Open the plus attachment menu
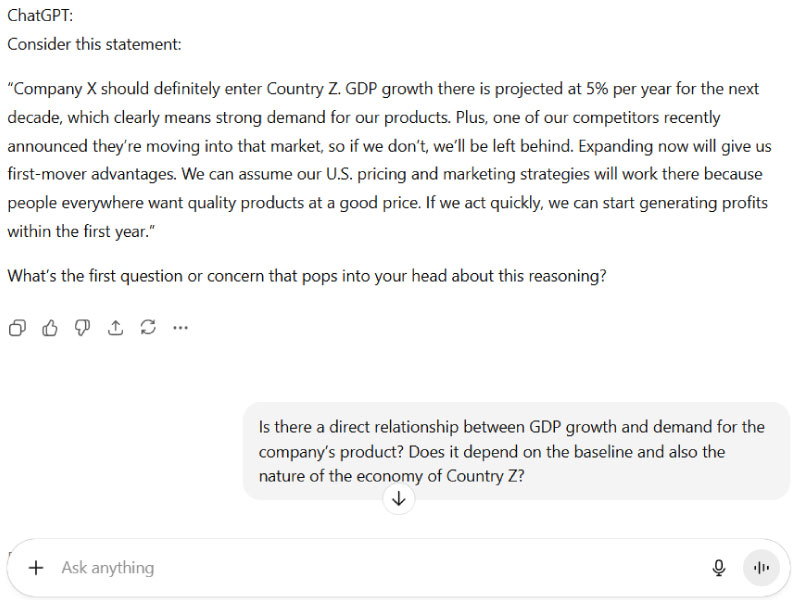800x600 pixels. [36, 568]
